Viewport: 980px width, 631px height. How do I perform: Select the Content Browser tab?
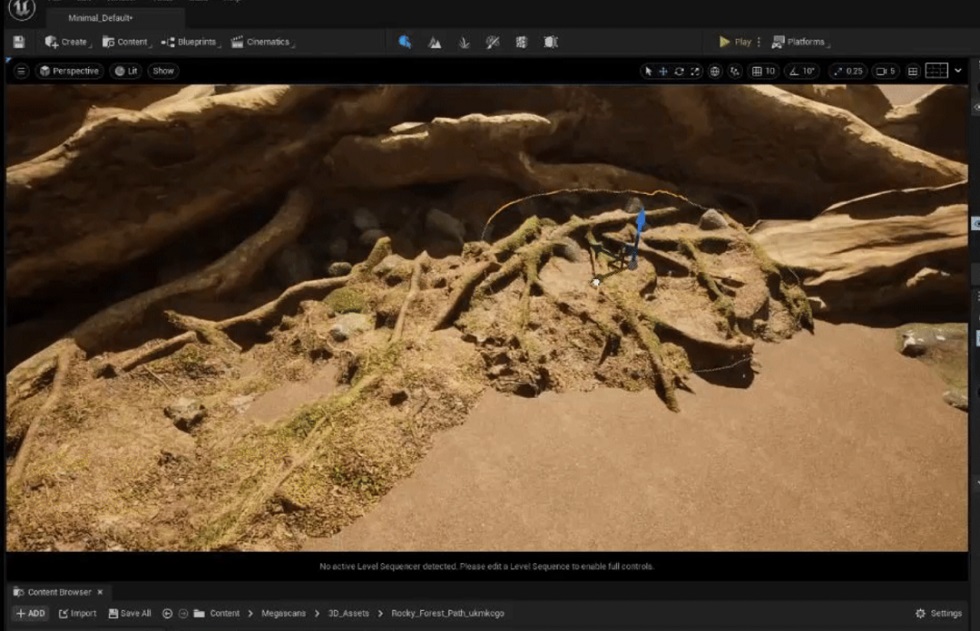click(x=58, y=592)
